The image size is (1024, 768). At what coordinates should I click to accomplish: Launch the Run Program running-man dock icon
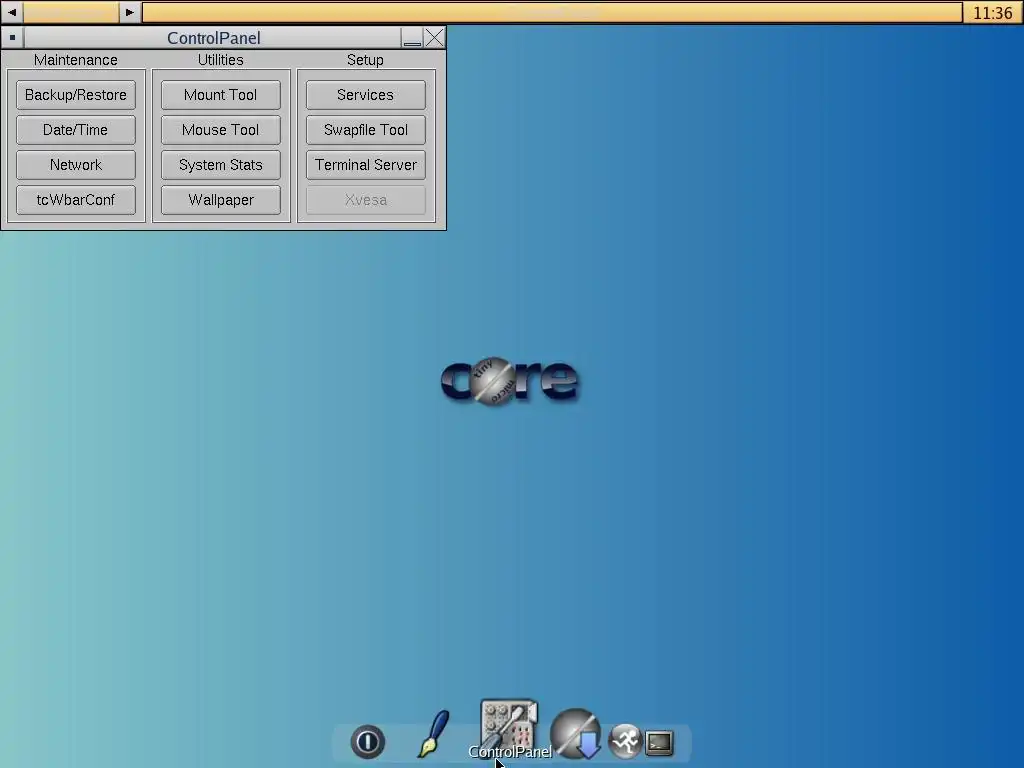[x=625, y=741]
